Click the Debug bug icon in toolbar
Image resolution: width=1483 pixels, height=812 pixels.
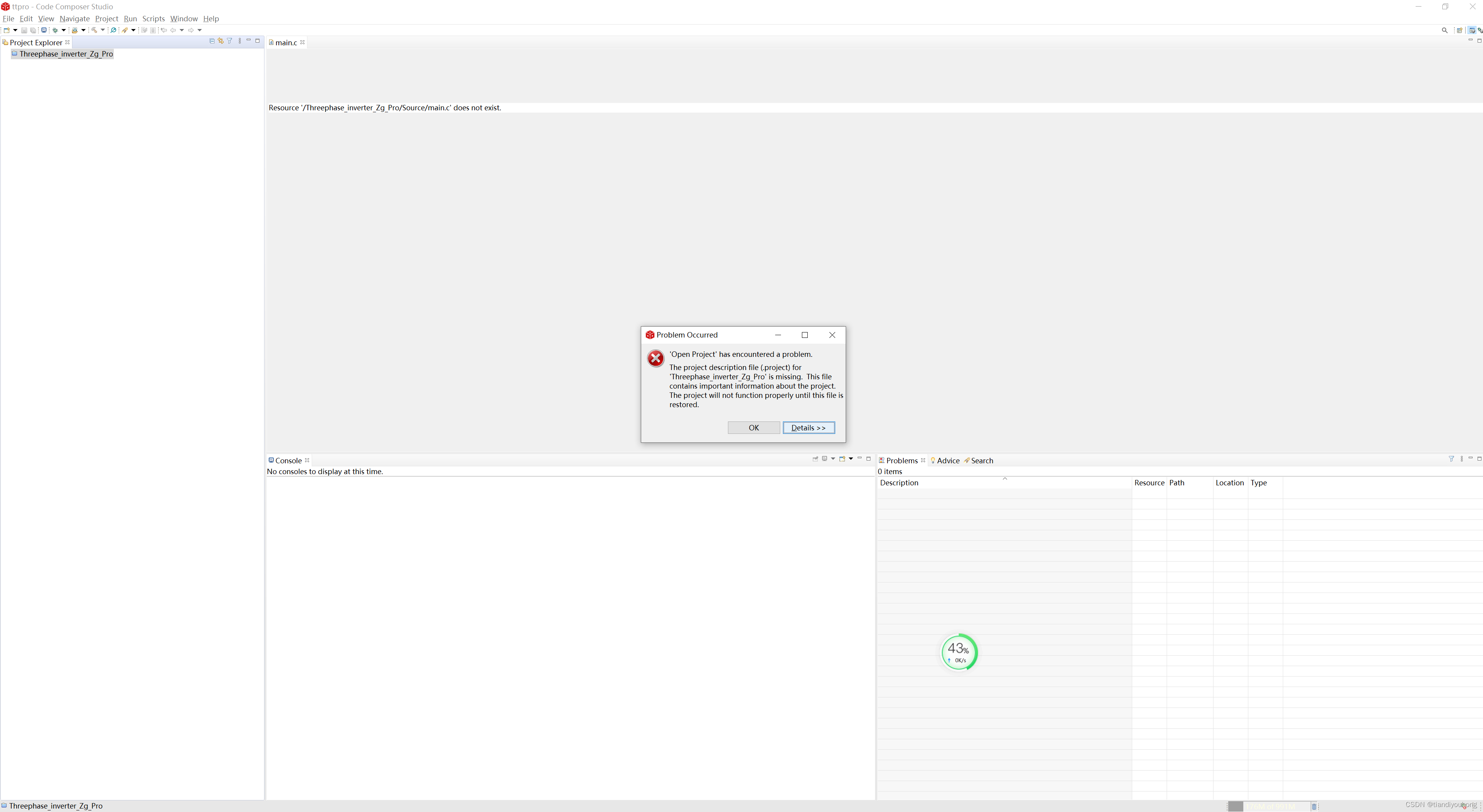click(55, 30)
